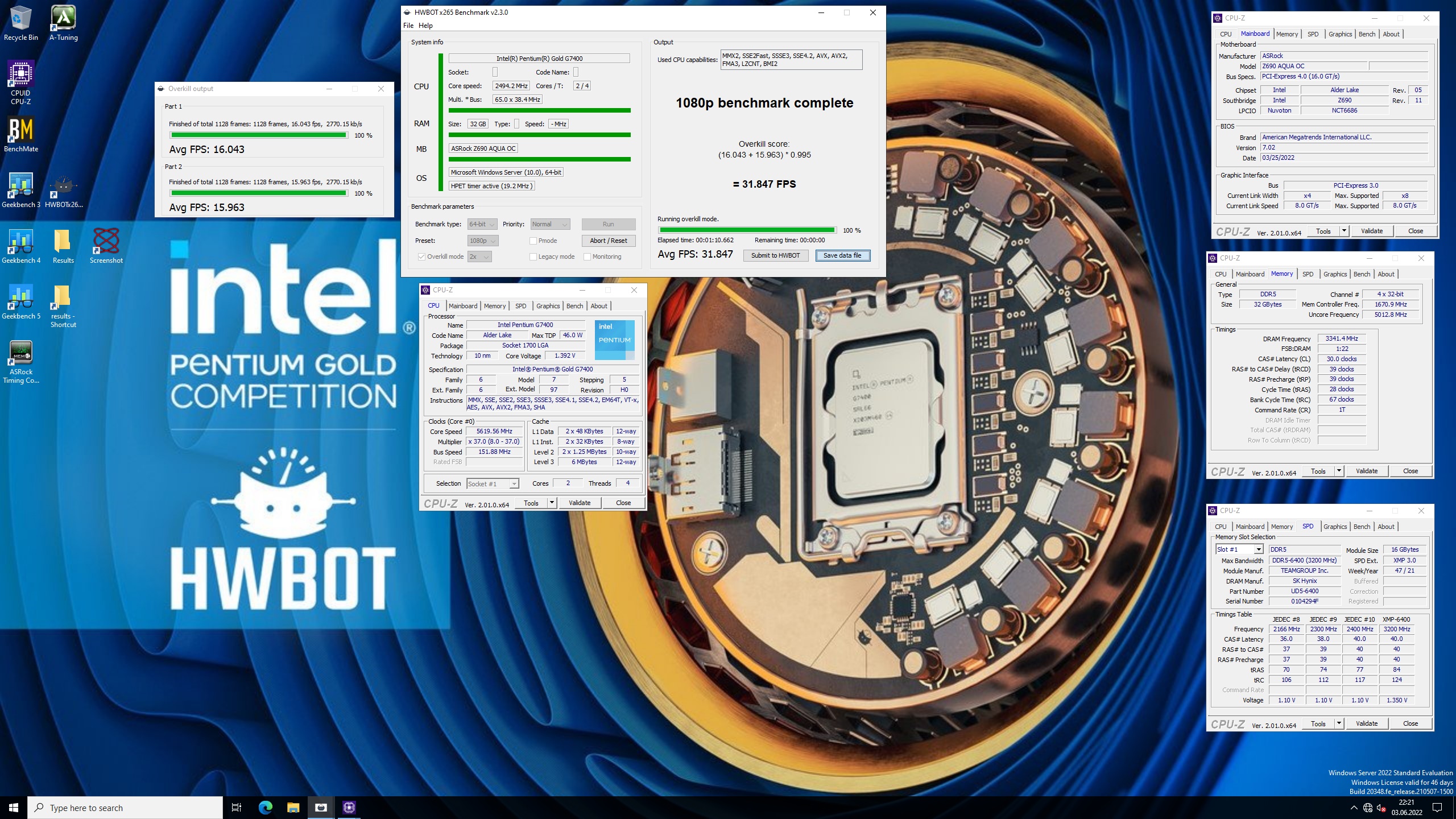Viewport: 1456px width, 819px height.
Task: Click the Intel Pentium logo in CPU-Z
Action: tap(615, 340)
